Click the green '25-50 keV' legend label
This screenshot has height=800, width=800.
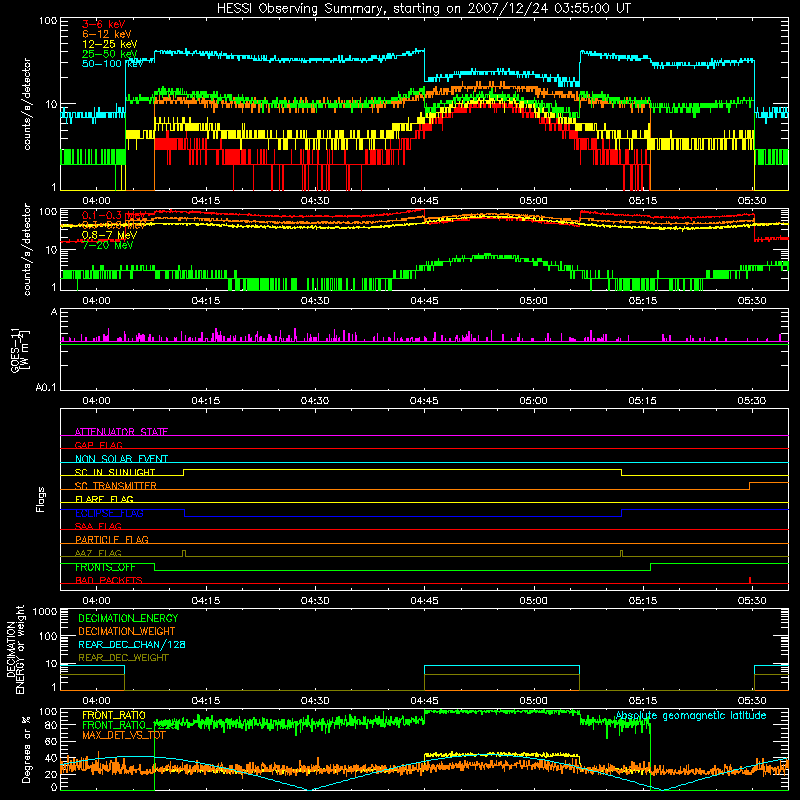pyautogui.click(x=110, y=54)
